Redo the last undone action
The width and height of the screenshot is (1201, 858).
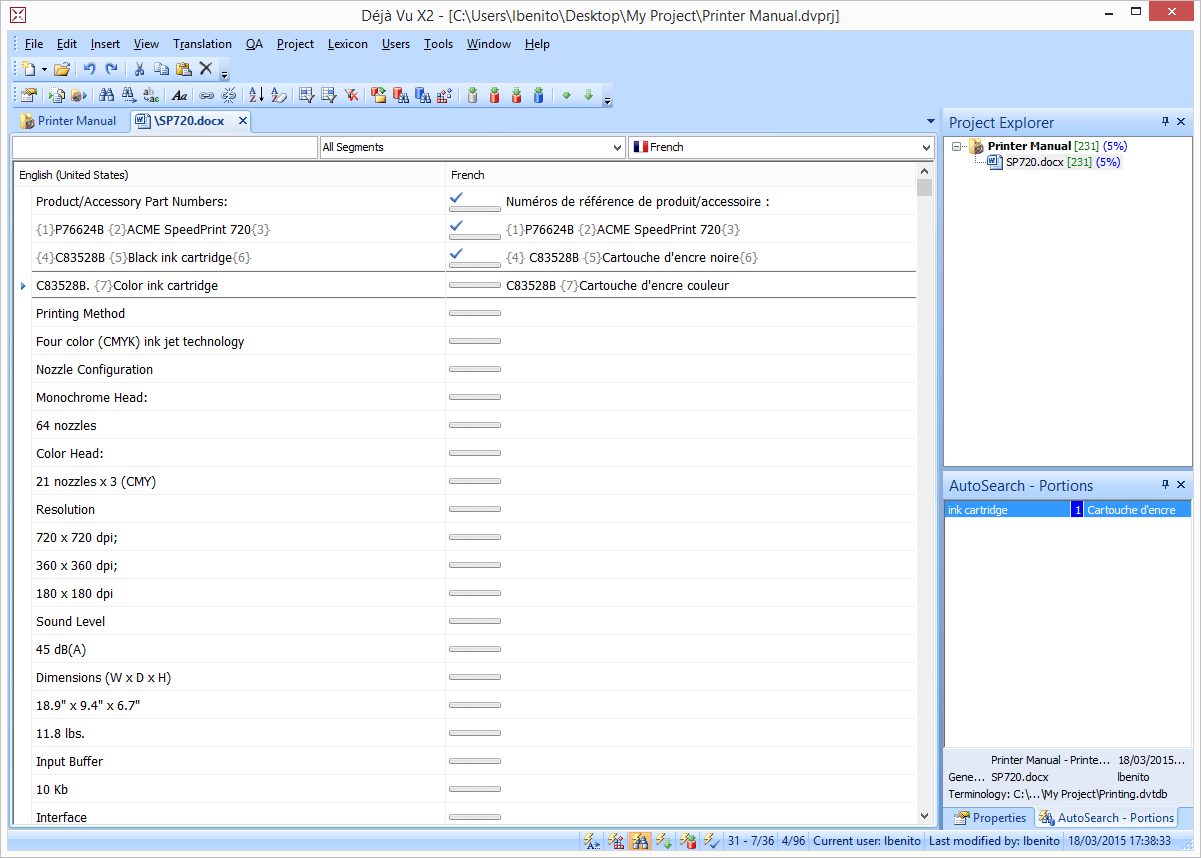111,69
